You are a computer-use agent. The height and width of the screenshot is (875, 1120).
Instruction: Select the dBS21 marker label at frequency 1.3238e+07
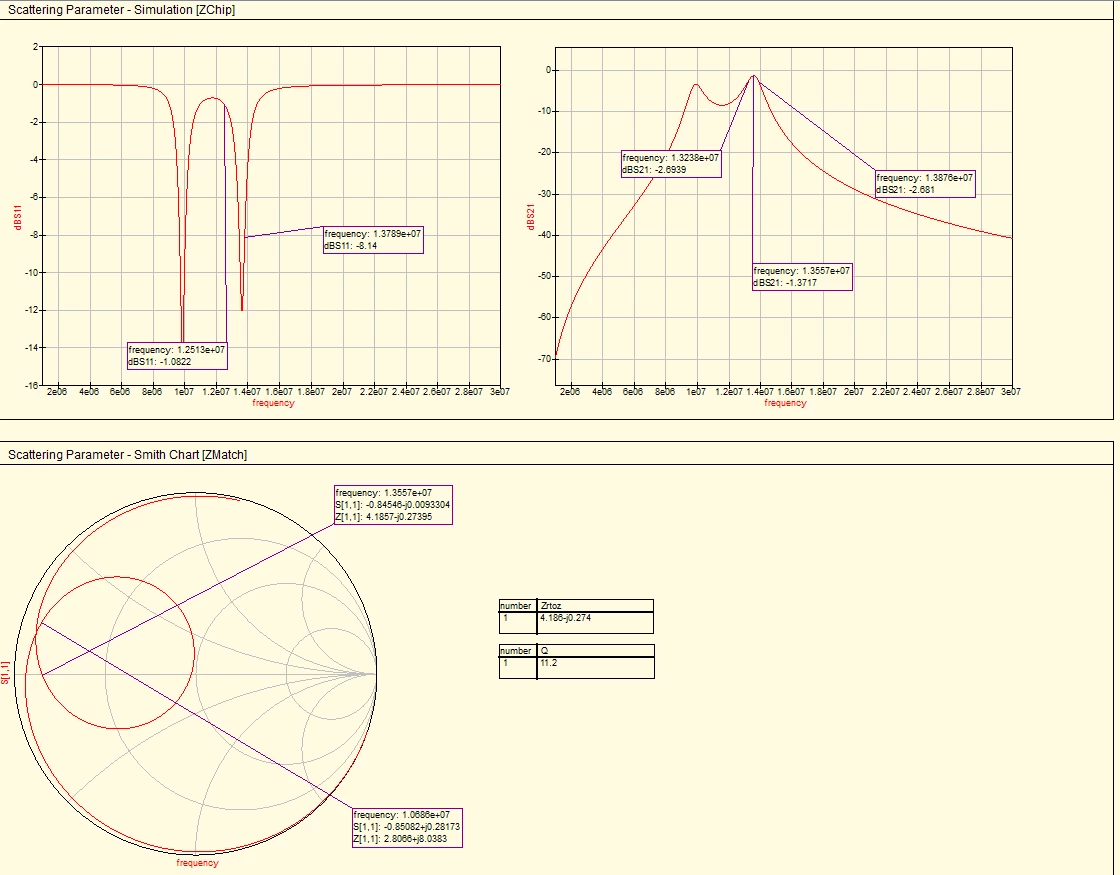pos(671,164)
